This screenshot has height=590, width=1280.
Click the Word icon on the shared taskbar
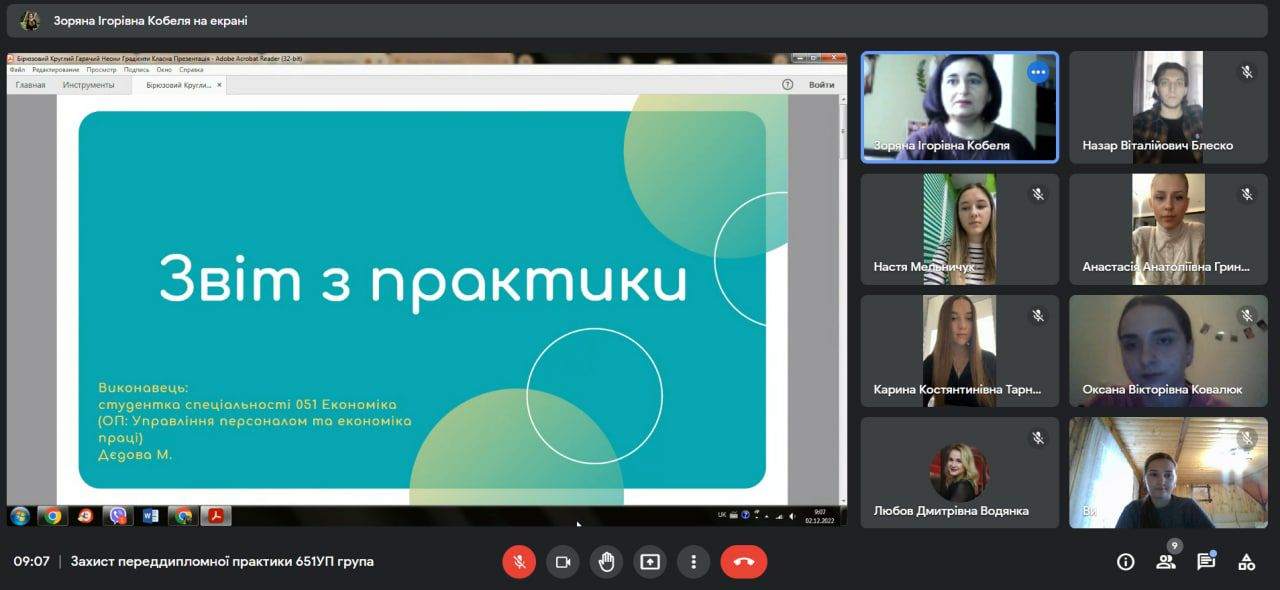[x=151, y=516]
